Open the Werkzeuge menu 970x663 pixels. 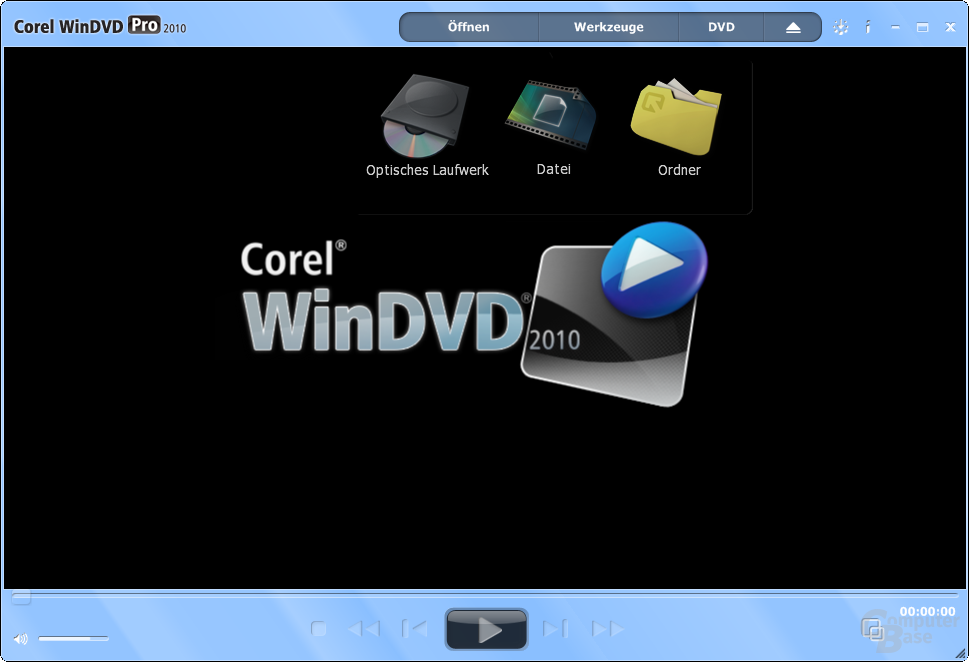[609, 27]
